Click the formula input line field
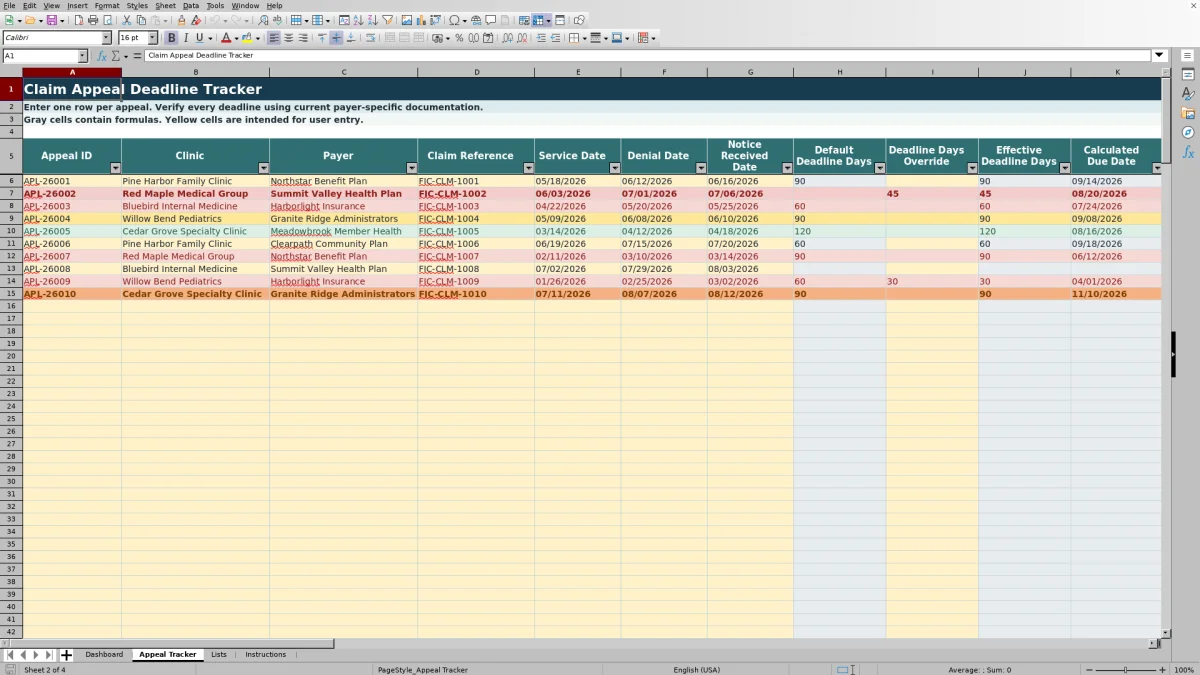The height and width of the screenshot is (675, 1200). pyautogui.click(x=648, y=56)
